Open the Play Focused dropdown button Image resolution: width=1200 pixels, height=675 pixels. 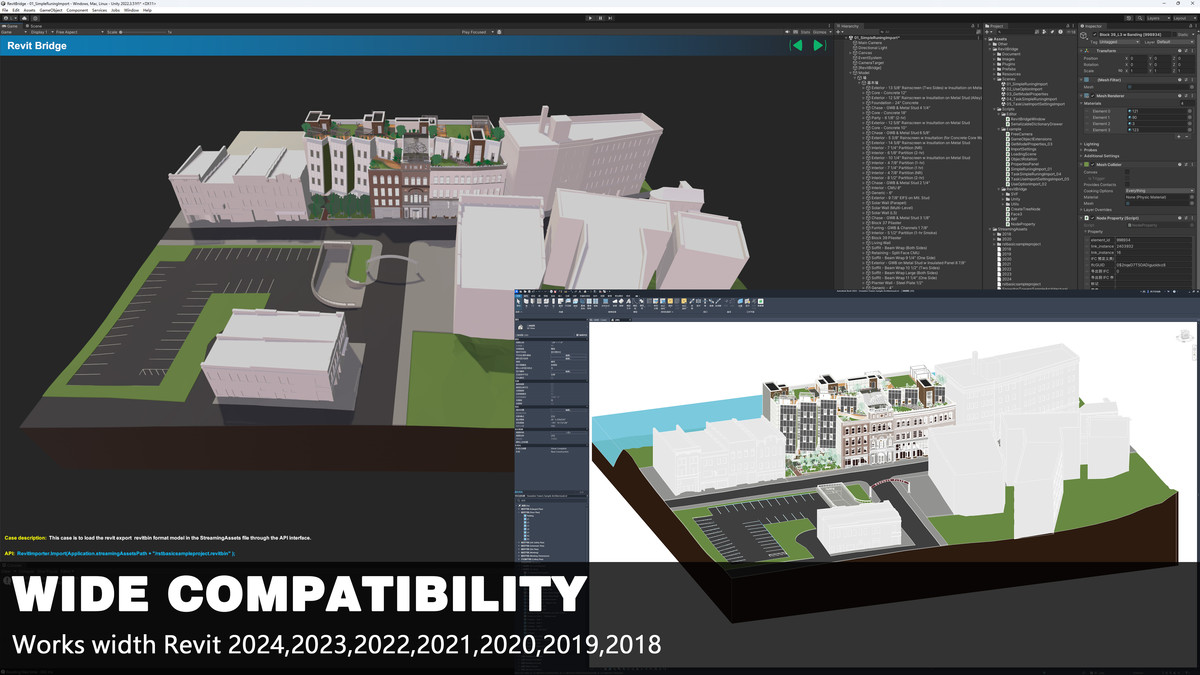476,32
